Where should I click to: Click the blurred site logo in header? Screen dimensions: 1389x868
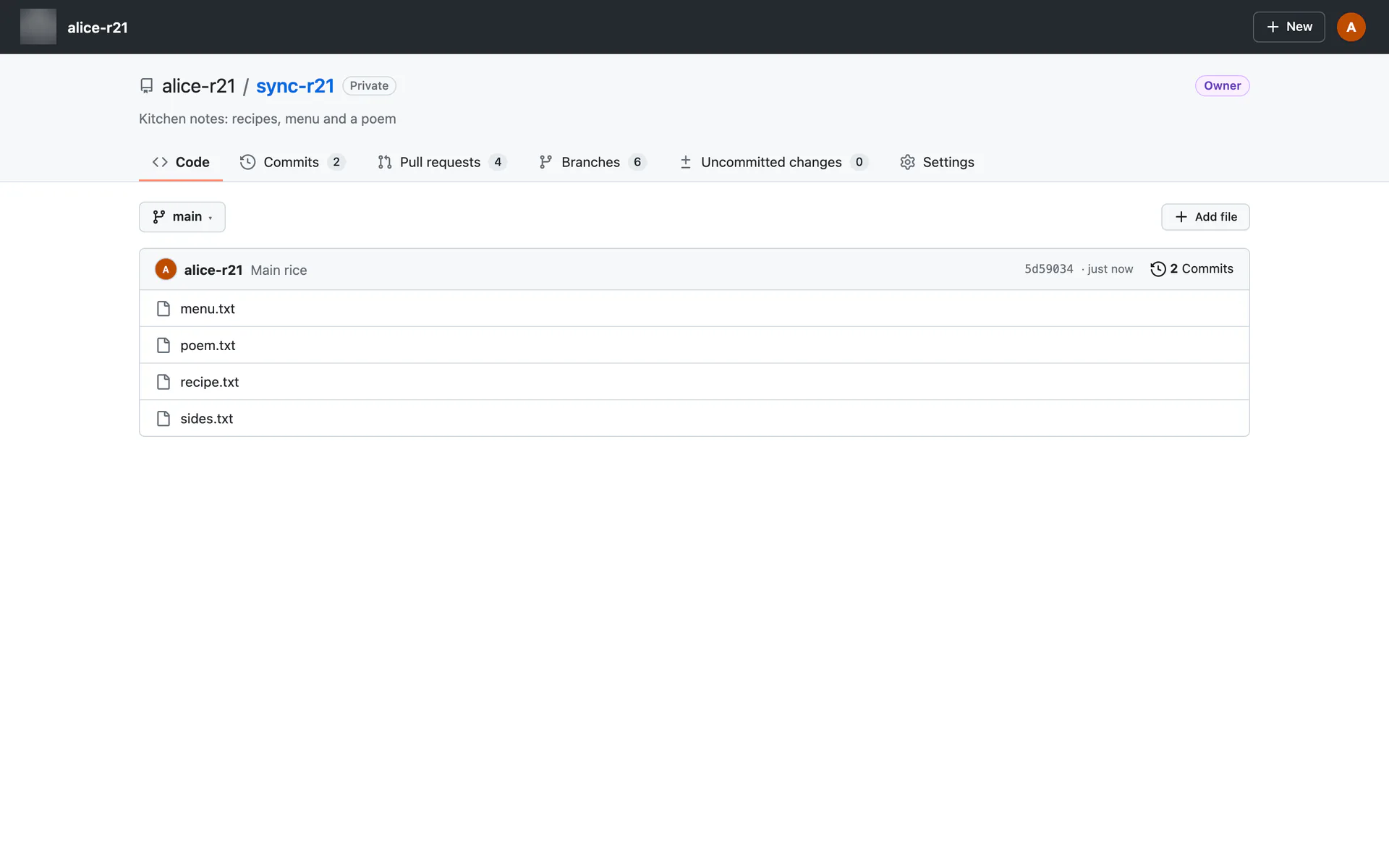tap(38, 27)
